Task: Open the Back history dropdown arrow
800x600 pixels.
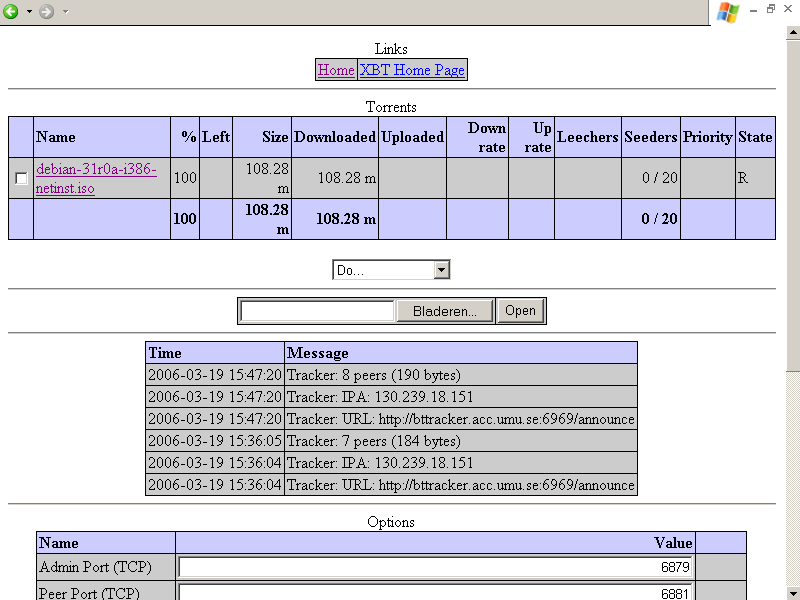Action: tap(29, 11)
